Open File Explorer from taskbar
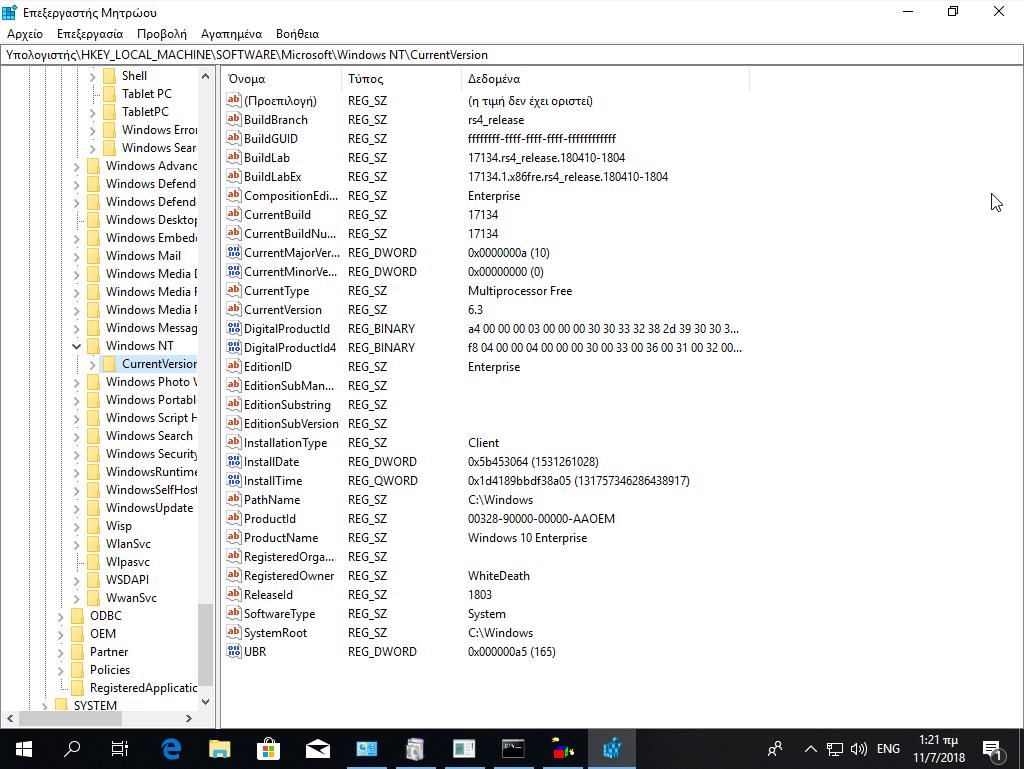The width and height of the screenshot is (1024, 769). pos(219,749)
